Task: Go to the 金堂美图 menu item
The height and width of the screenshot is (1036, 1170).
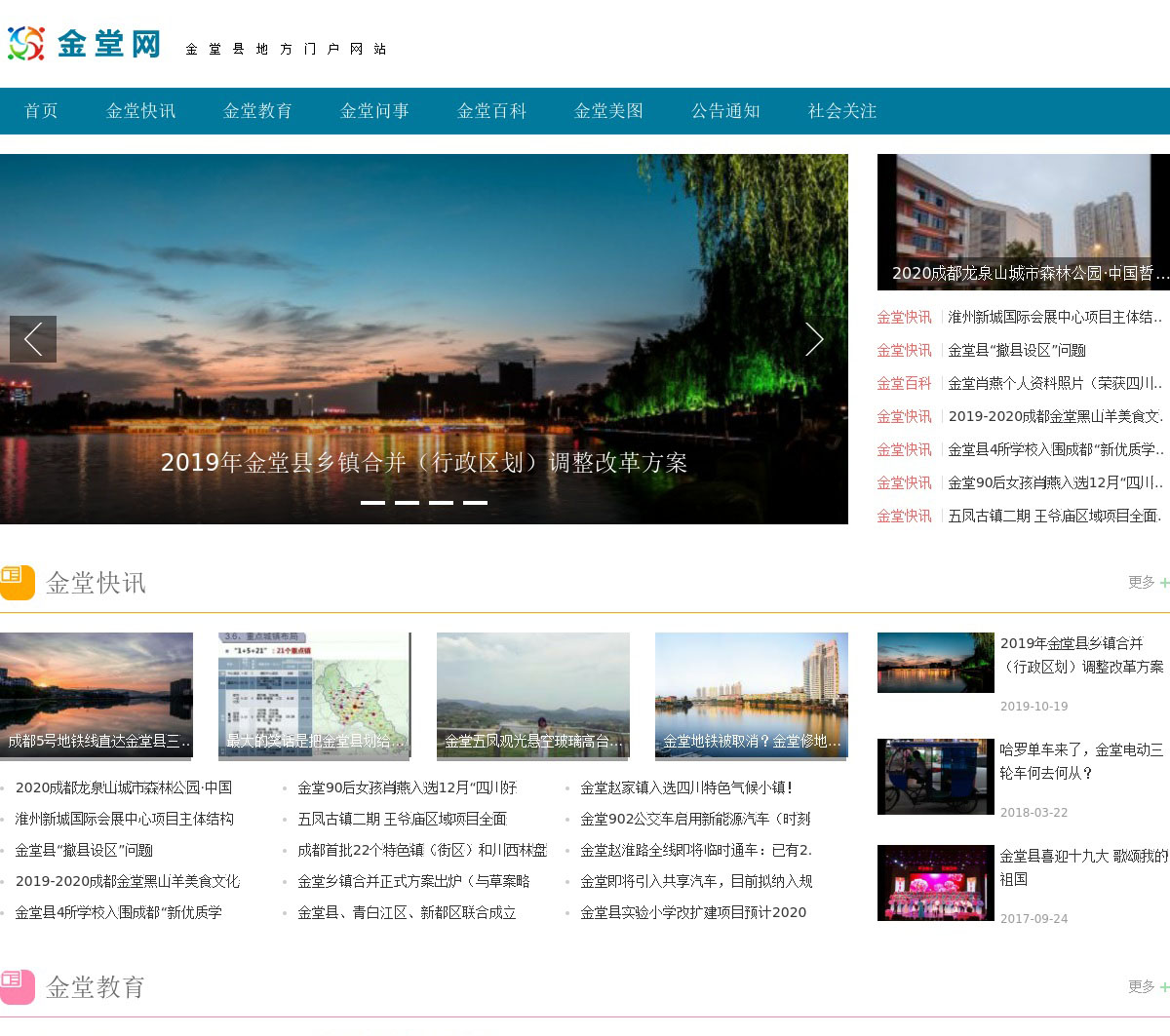Action: (x=608, y=111)
